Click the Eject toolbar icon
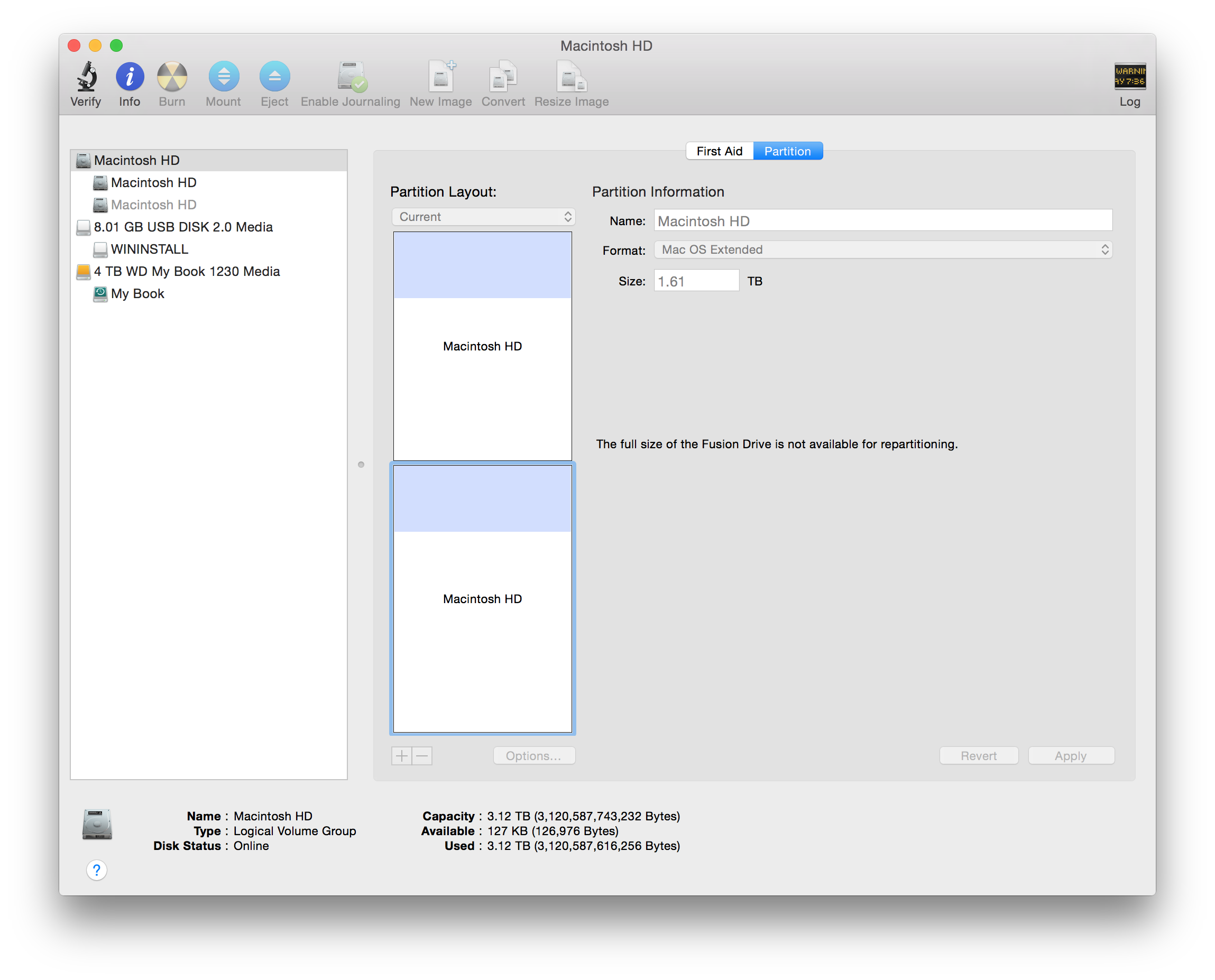 (274, 77)
